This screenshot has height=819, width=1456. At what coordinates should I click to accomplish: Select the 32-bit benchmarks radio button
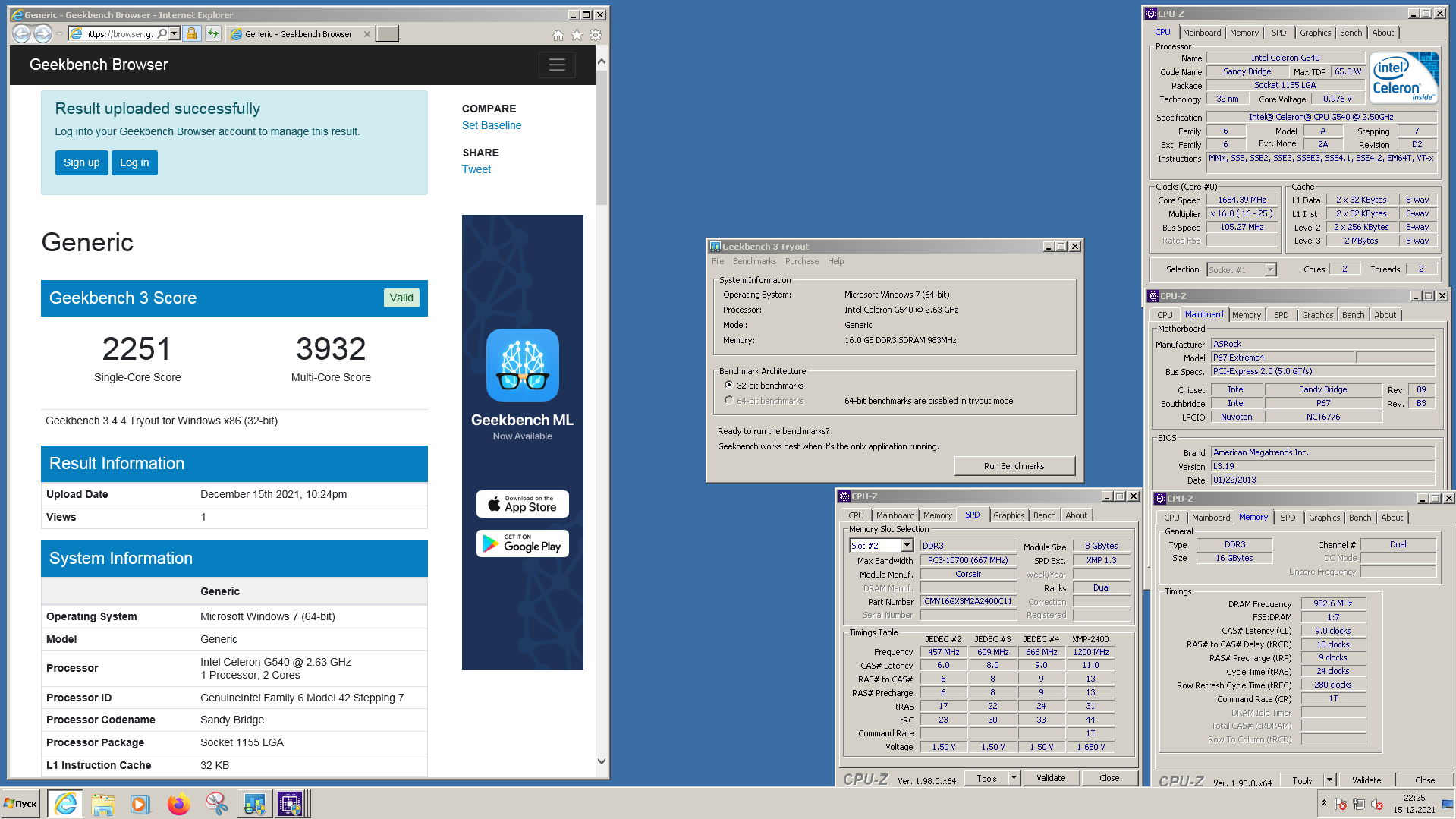click(x=728, y=386)
